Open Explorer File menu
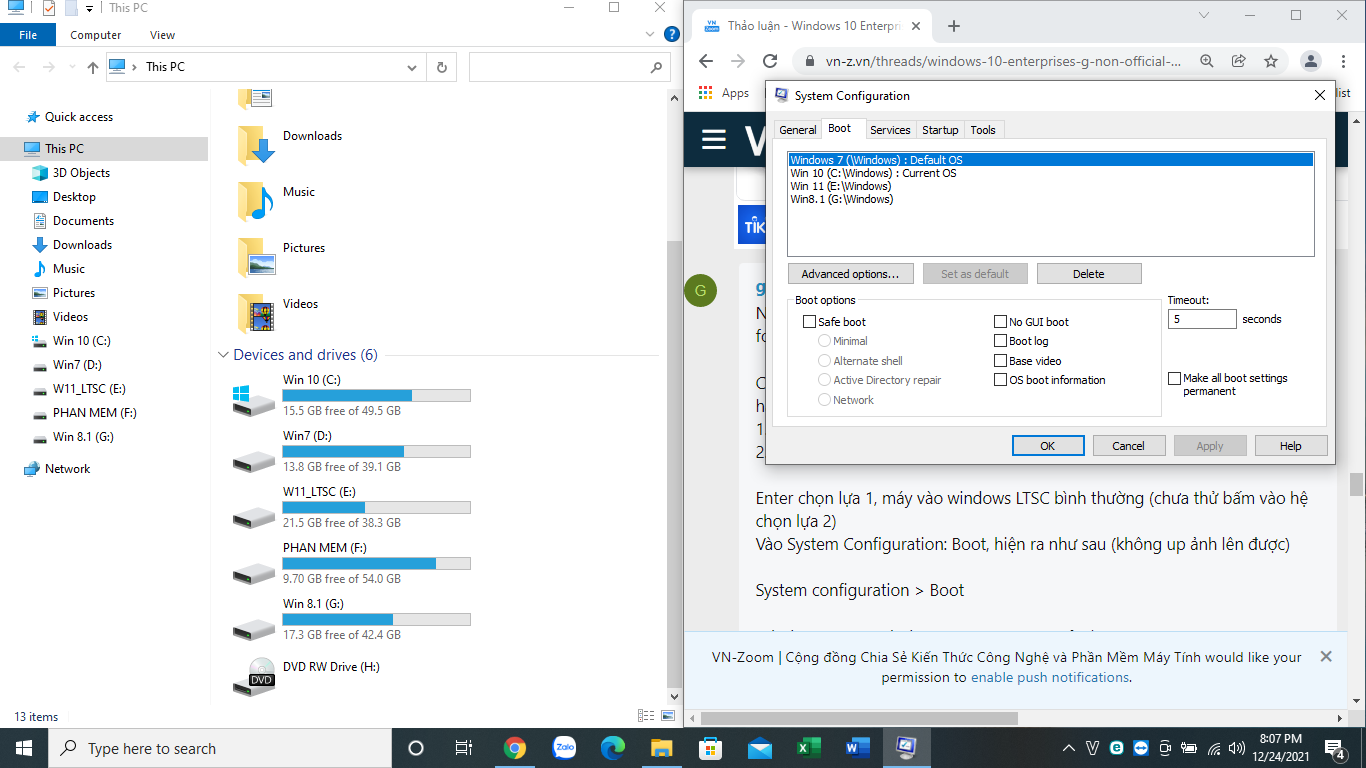The width and height of the screenshot is (1366, 768). click(x=28, y=34)
